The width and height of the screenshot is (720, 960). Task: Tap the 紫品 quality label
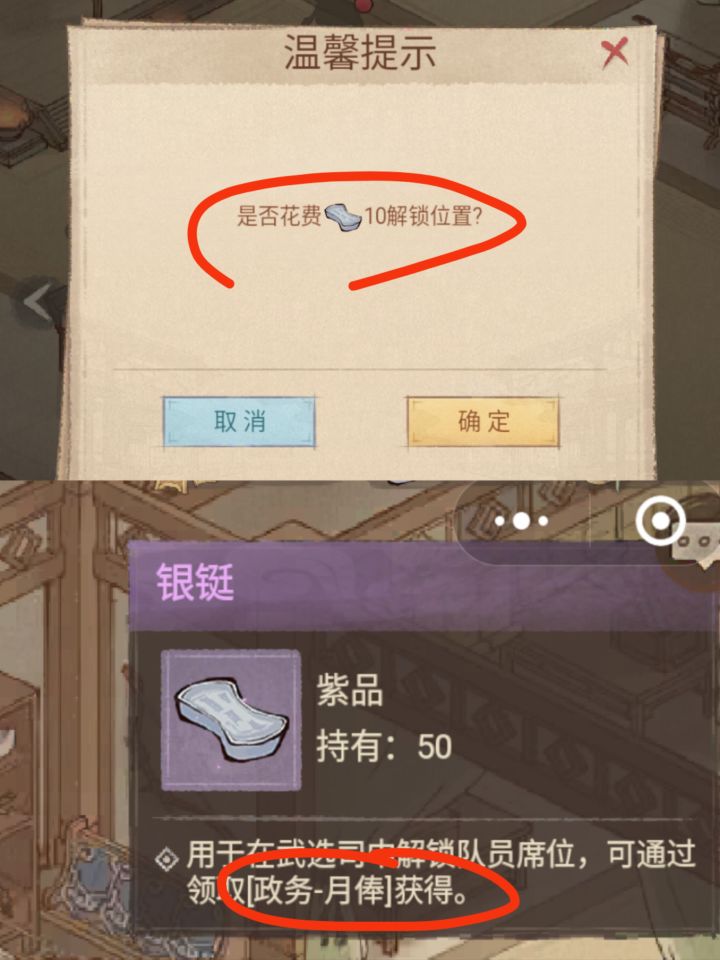pyautogui.click(x=350, y=692)
